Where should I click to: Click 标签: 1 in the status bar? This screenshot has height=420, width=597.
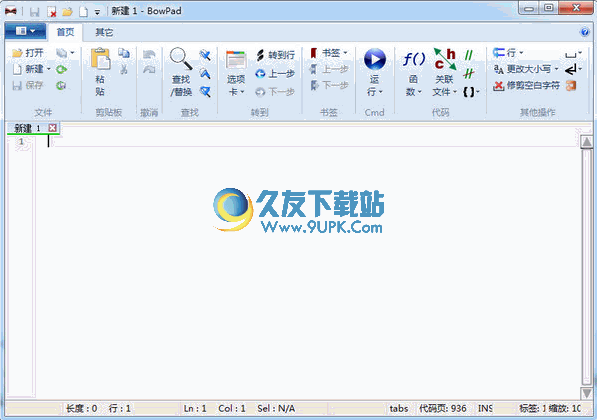532,409
